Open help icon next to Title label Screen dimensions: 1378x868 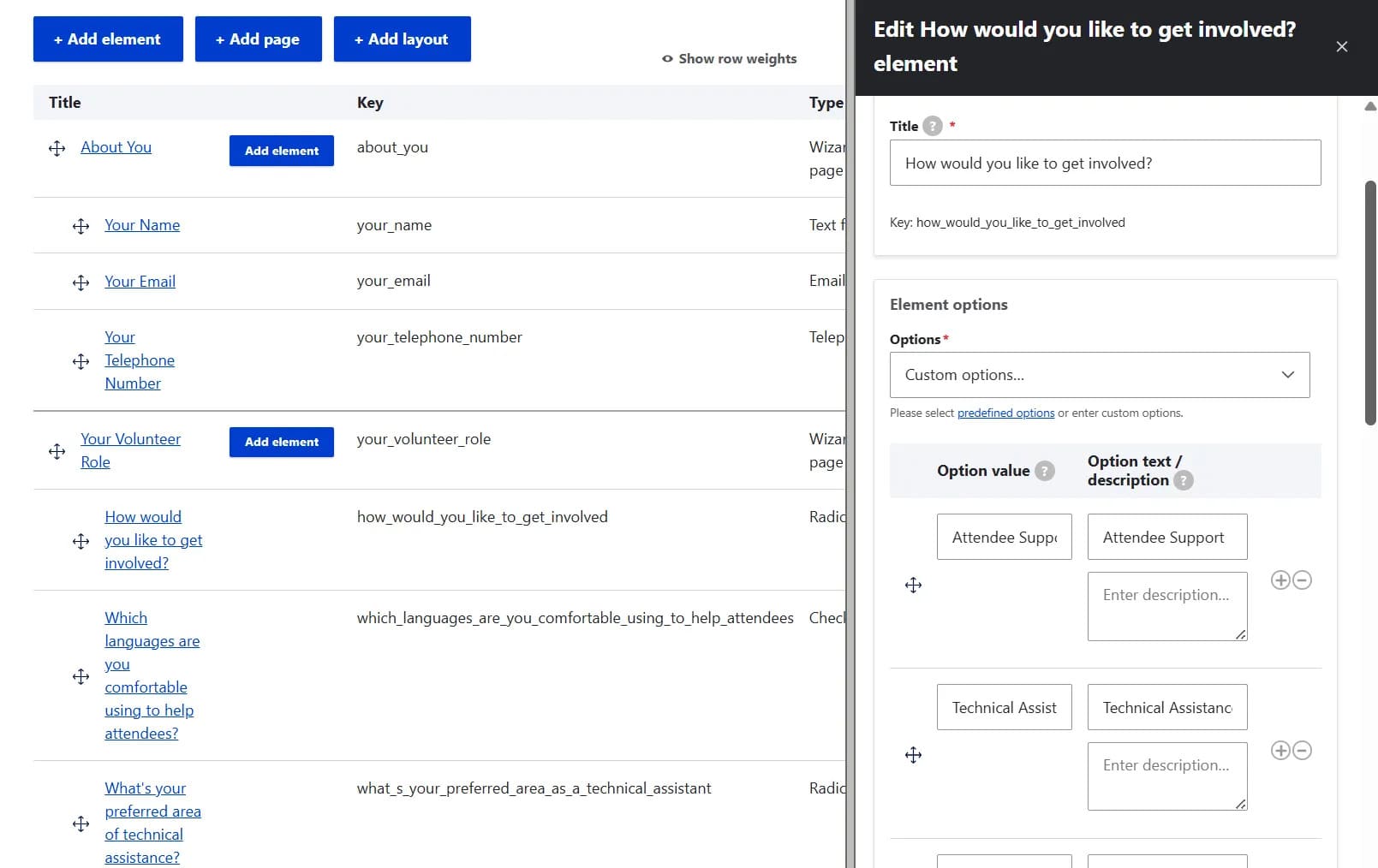click(933, 126)
